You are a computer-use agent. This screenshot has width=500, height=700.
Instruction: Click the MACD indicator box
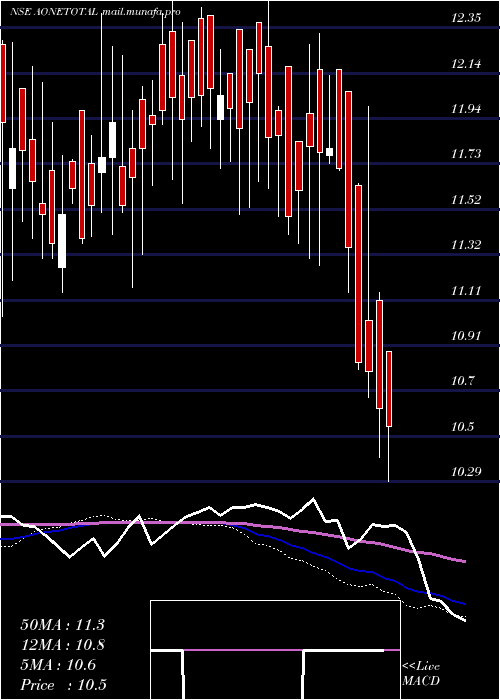pos(275,650)
